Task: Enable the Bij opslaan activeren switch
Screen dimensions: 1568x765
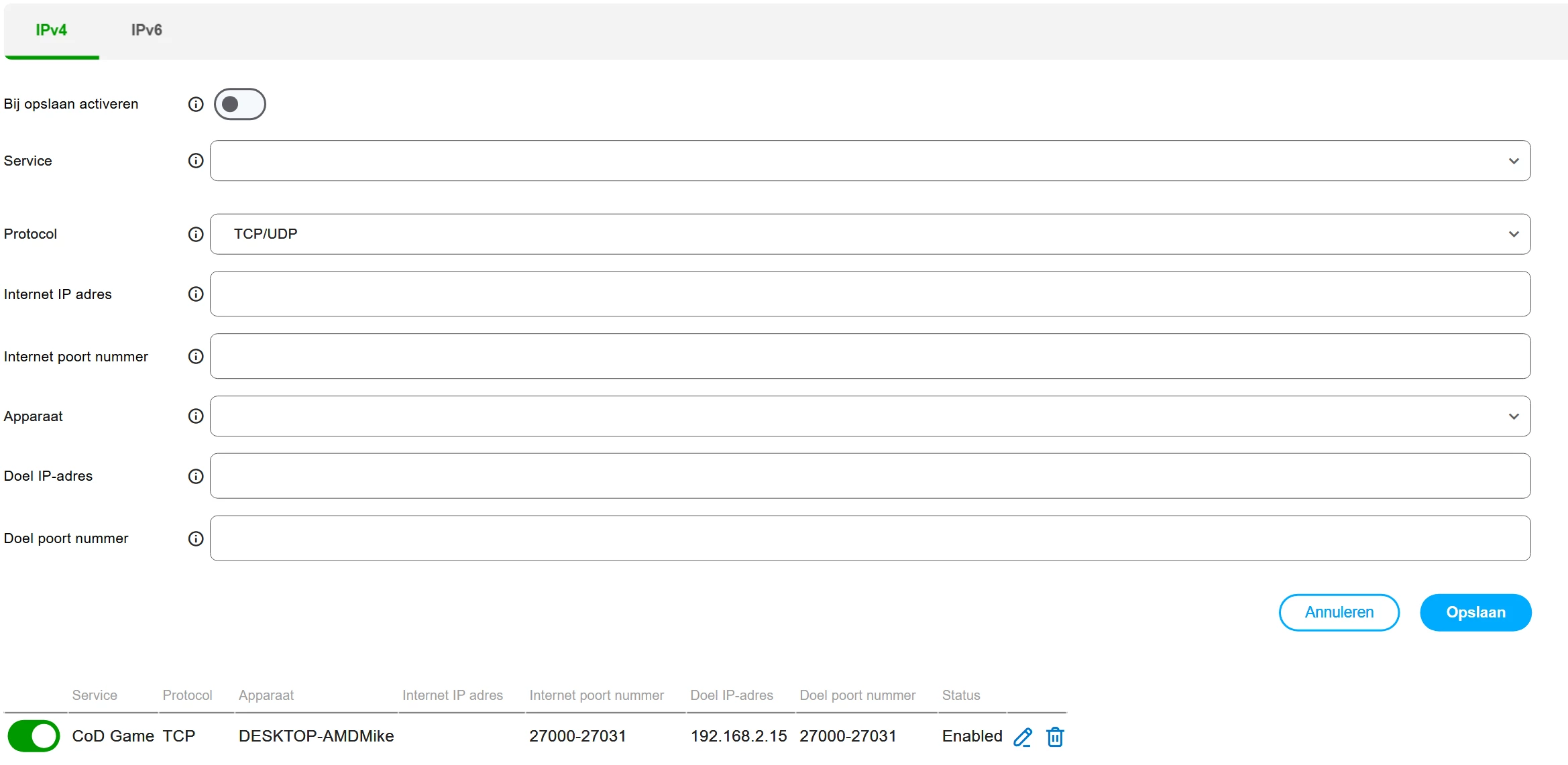Action: coord(239,104)
